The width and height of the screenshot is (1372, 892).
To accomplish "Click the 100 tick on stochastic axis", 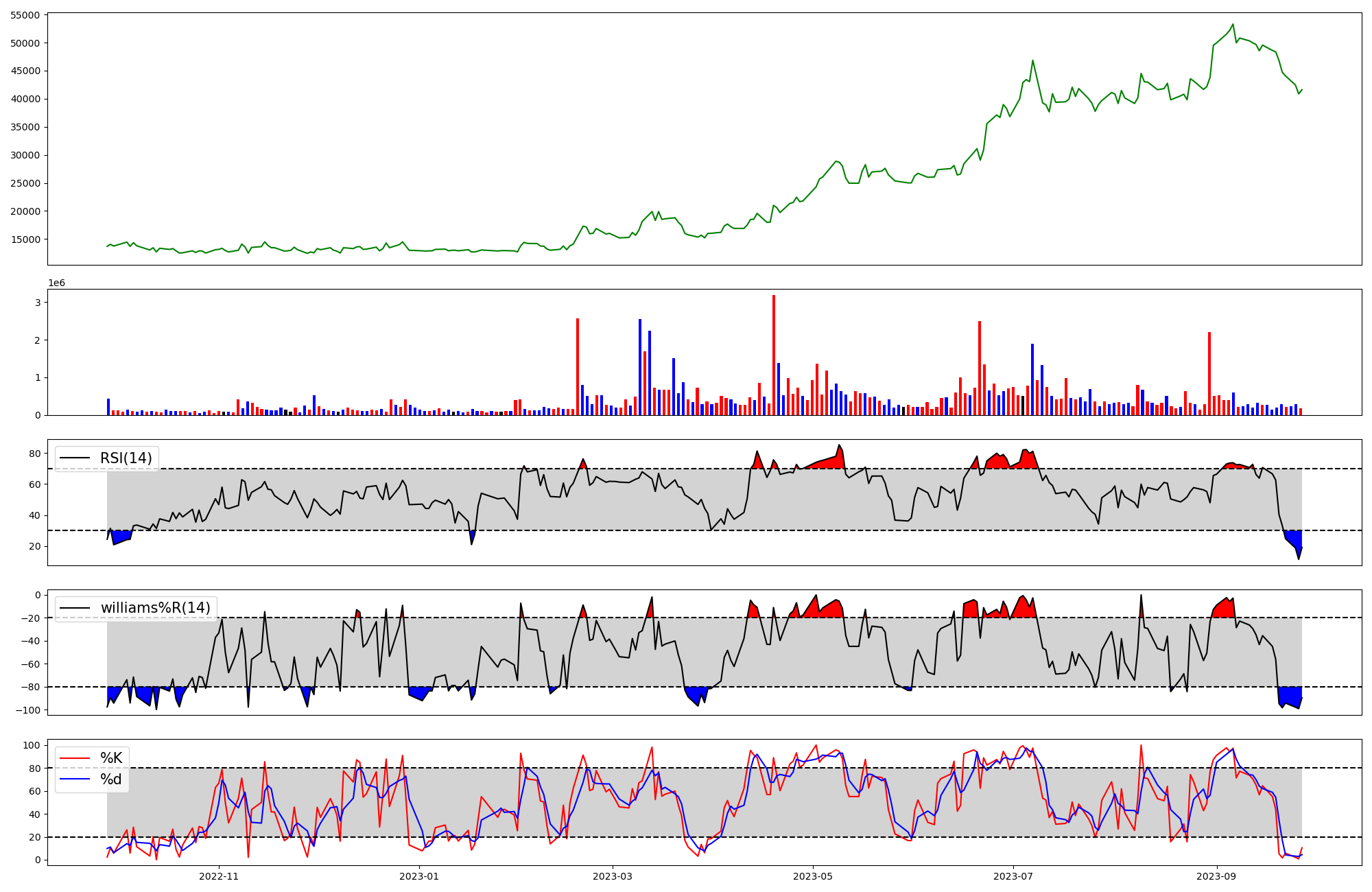I will pyautogui.click(x=32, y=745).
